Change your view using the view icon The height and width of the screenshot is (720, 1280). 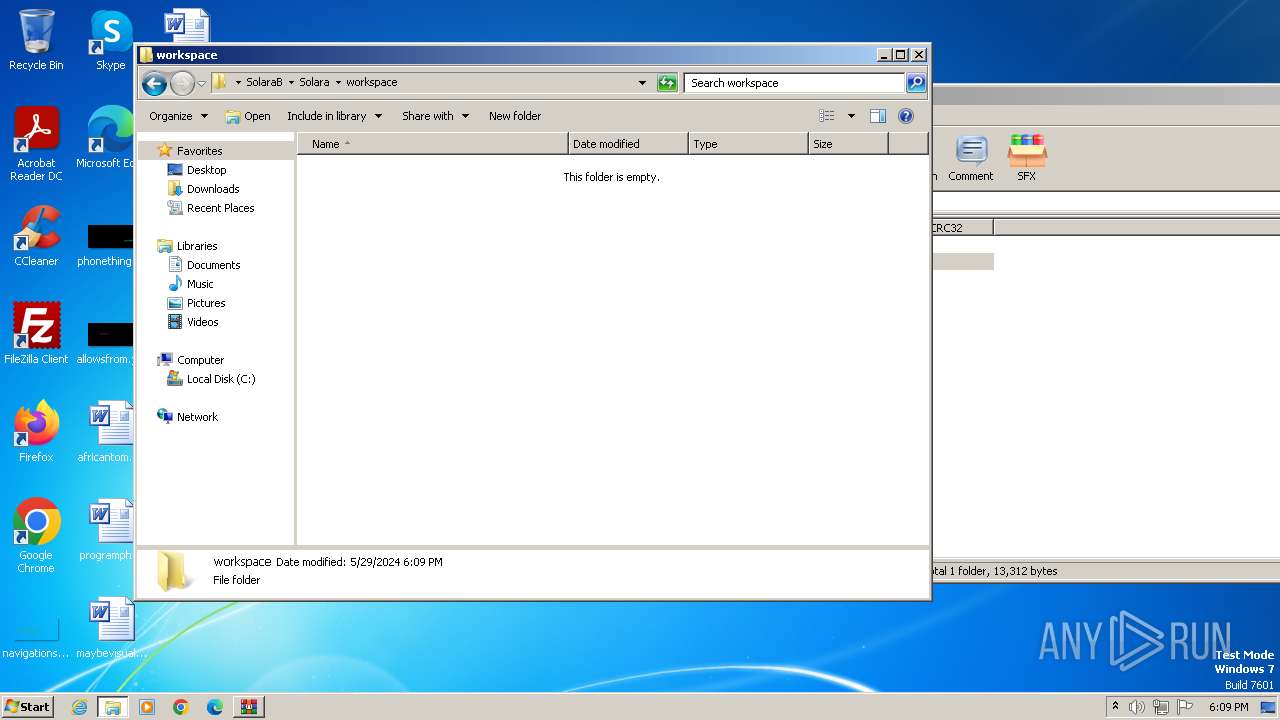click(827, 116)
